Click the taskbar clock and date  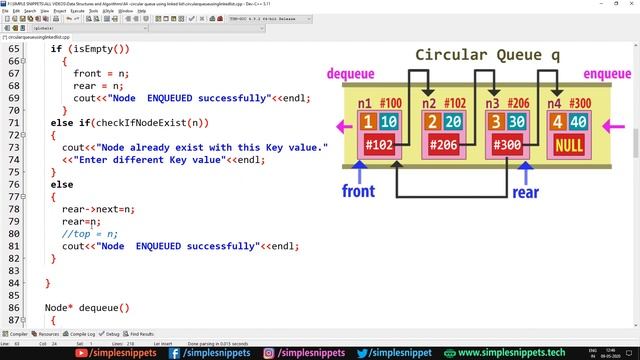(610, 353)
